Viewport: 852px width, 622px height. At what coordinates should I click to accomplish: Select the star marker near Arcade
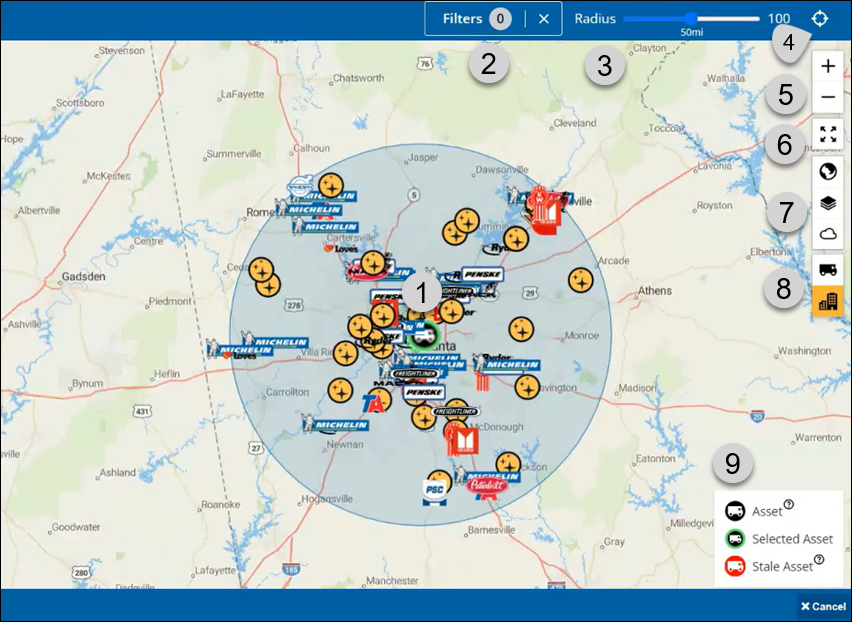click(x=580, y=280)
